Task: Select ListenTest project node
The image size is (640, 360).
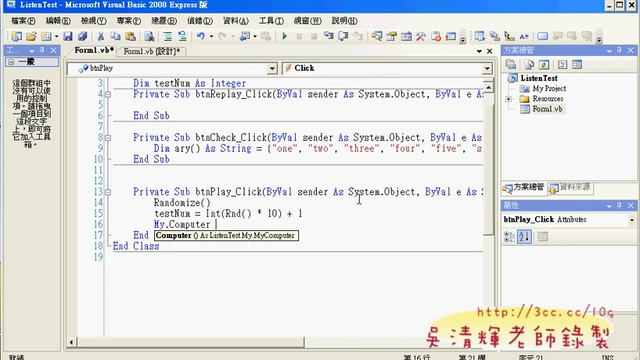Action: 538,78
